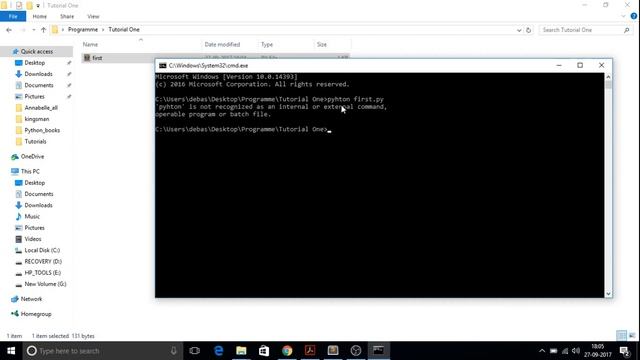Open Adobe Acrobat Reader taskbar icon

[310, 351]
